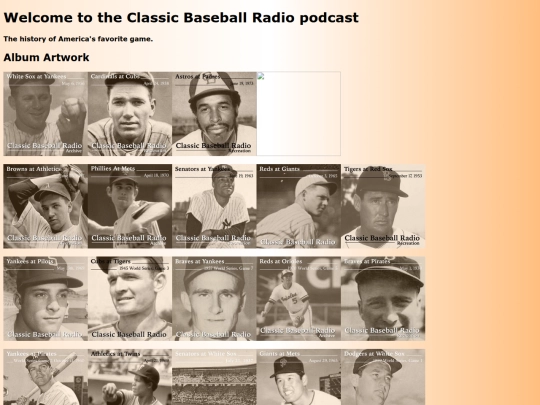Select the Braves at Pirates cover
This screenshot has height=405, width=540.
point(383,299)
